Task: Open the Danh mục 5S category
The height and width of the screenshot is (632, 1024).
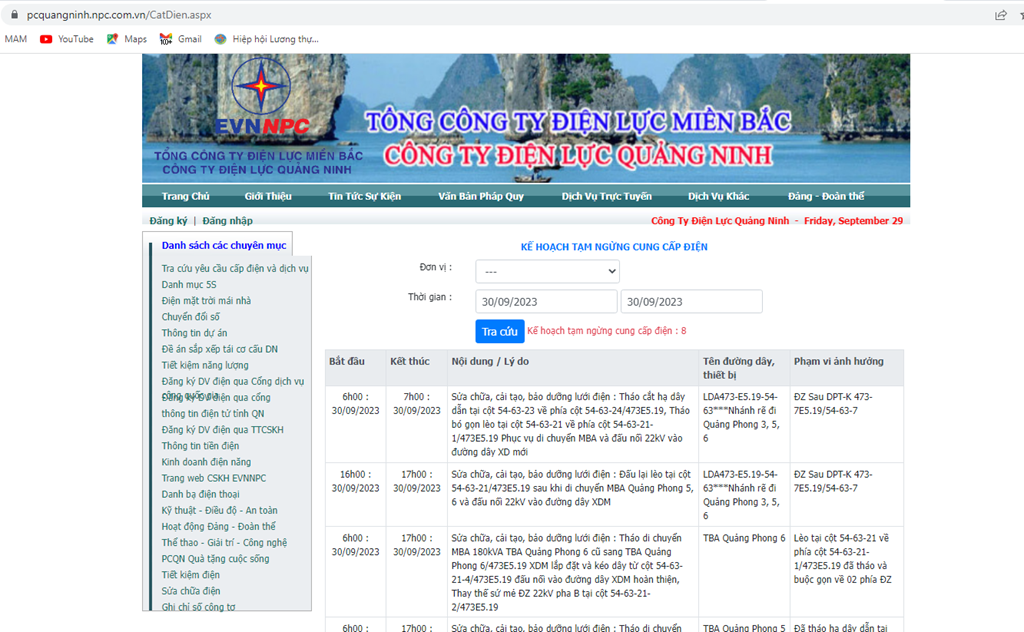Action: point(189,285)
